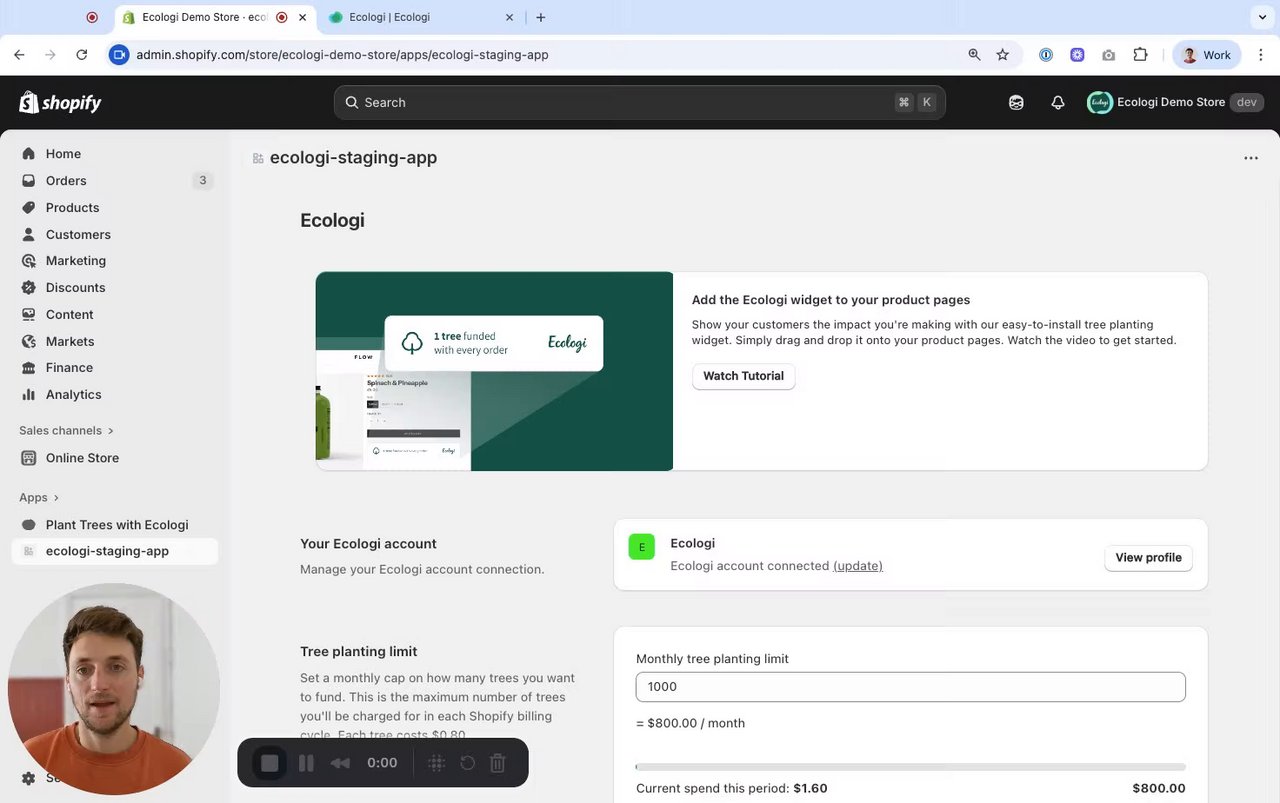The width and height of the screenshot is (1280, 803).
Task: Click the Shopify search field
Action: pyautogui.click(x=640, y=102)
